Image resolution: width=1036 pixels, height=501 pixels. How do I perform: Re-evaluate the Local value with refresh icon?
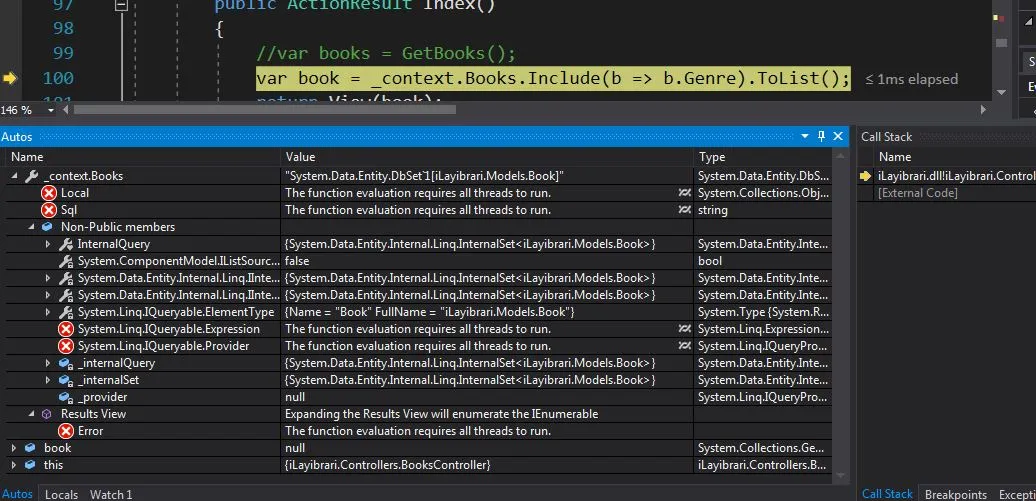point(684,193)
